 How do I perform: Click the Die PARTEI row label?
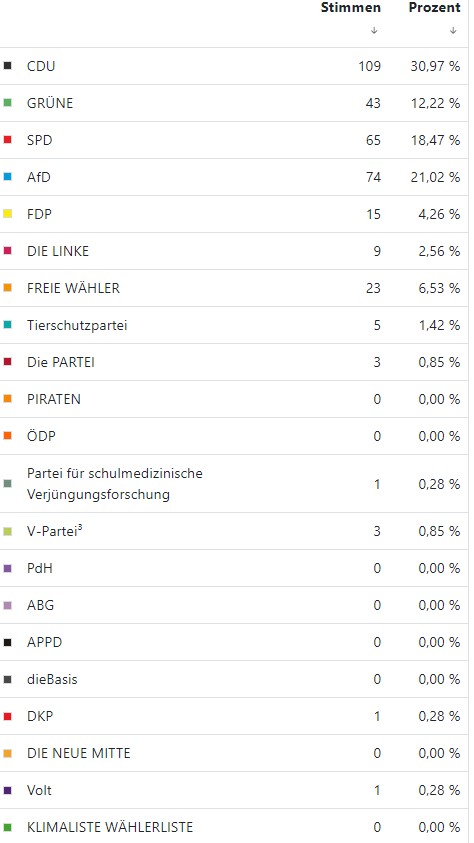click(61, 362)
